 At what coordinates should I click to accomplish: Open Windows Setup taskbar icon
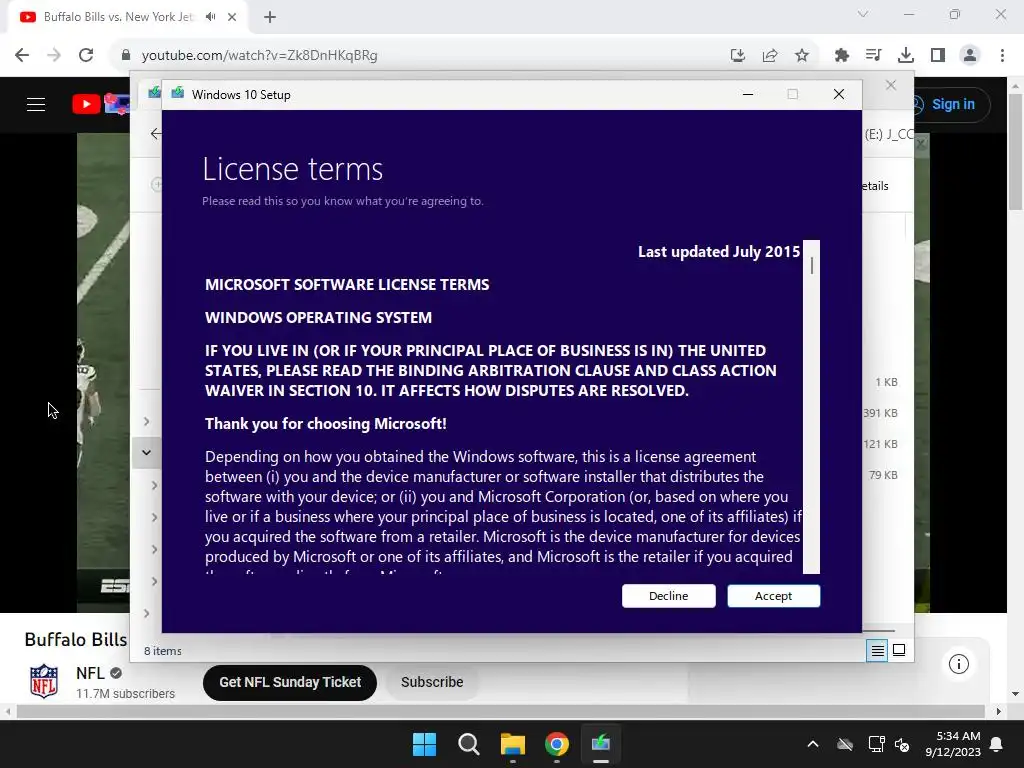coord(601,744)
